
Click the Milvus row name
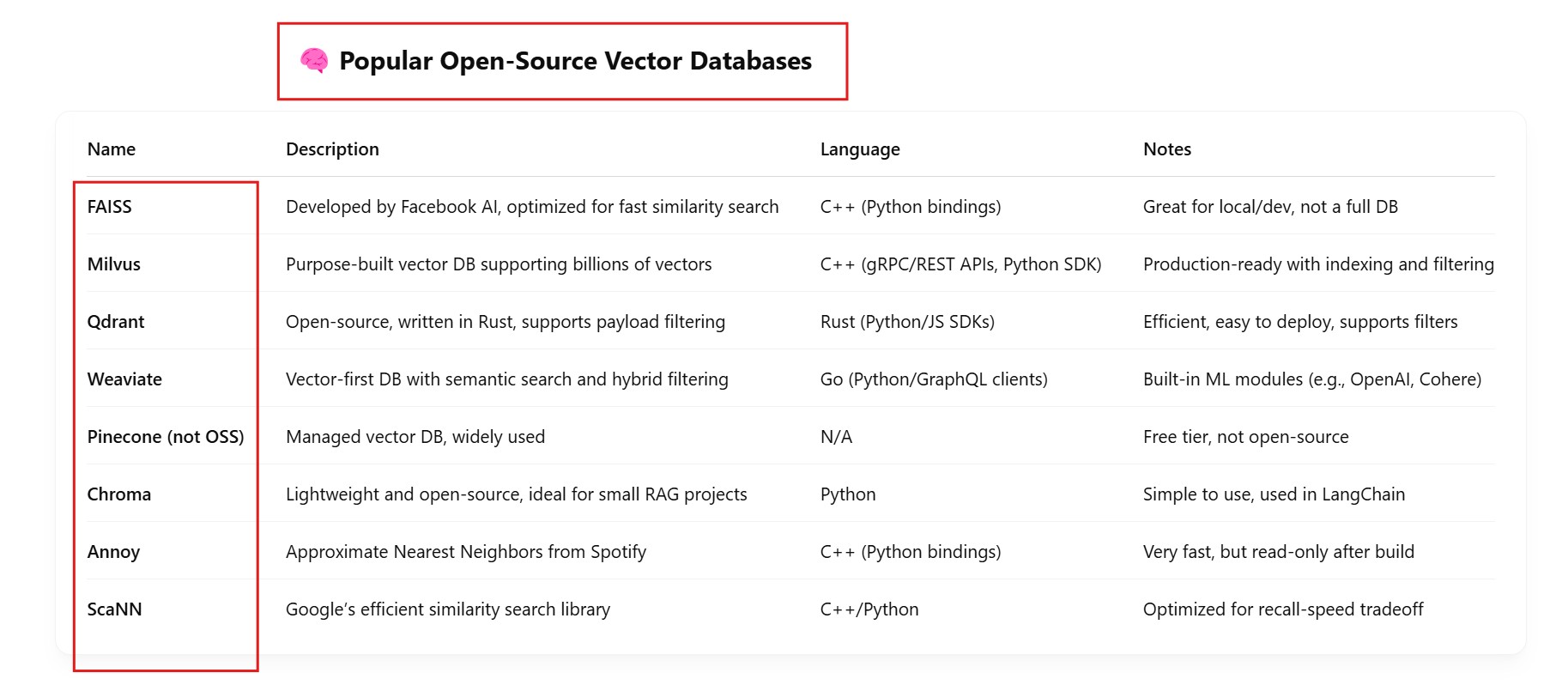(x=114, y=264)
